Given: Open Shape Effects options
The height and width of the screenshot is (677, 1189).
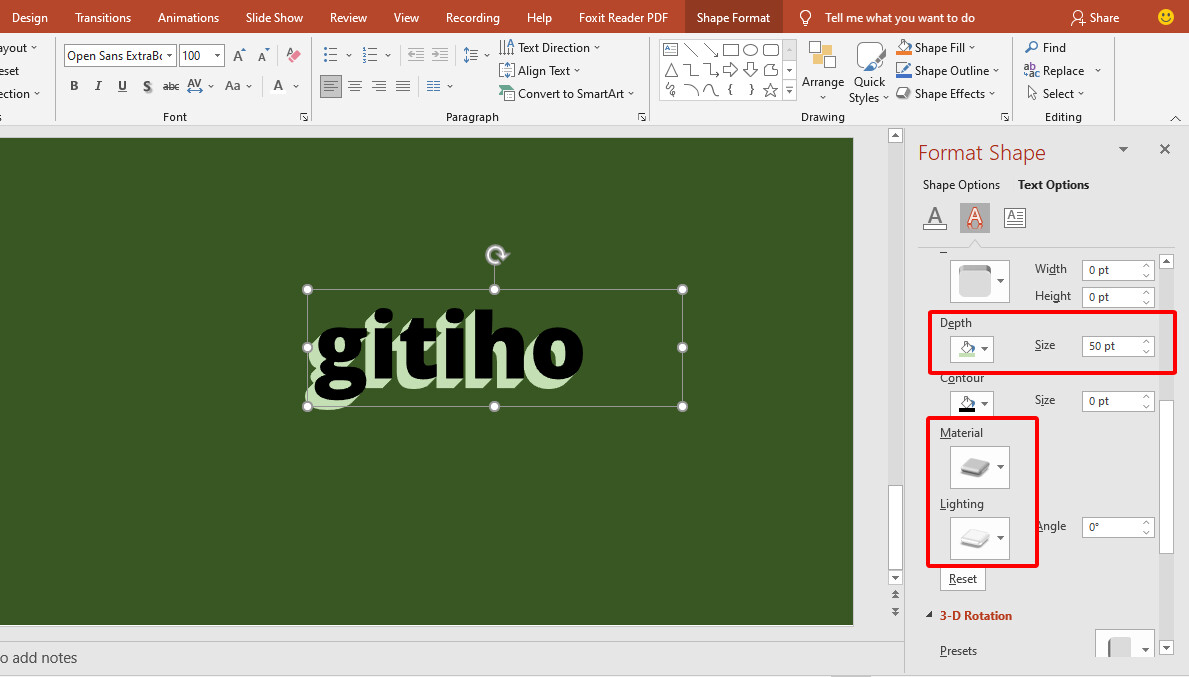Looking at the screenshot, I should [x=945, y=93].
